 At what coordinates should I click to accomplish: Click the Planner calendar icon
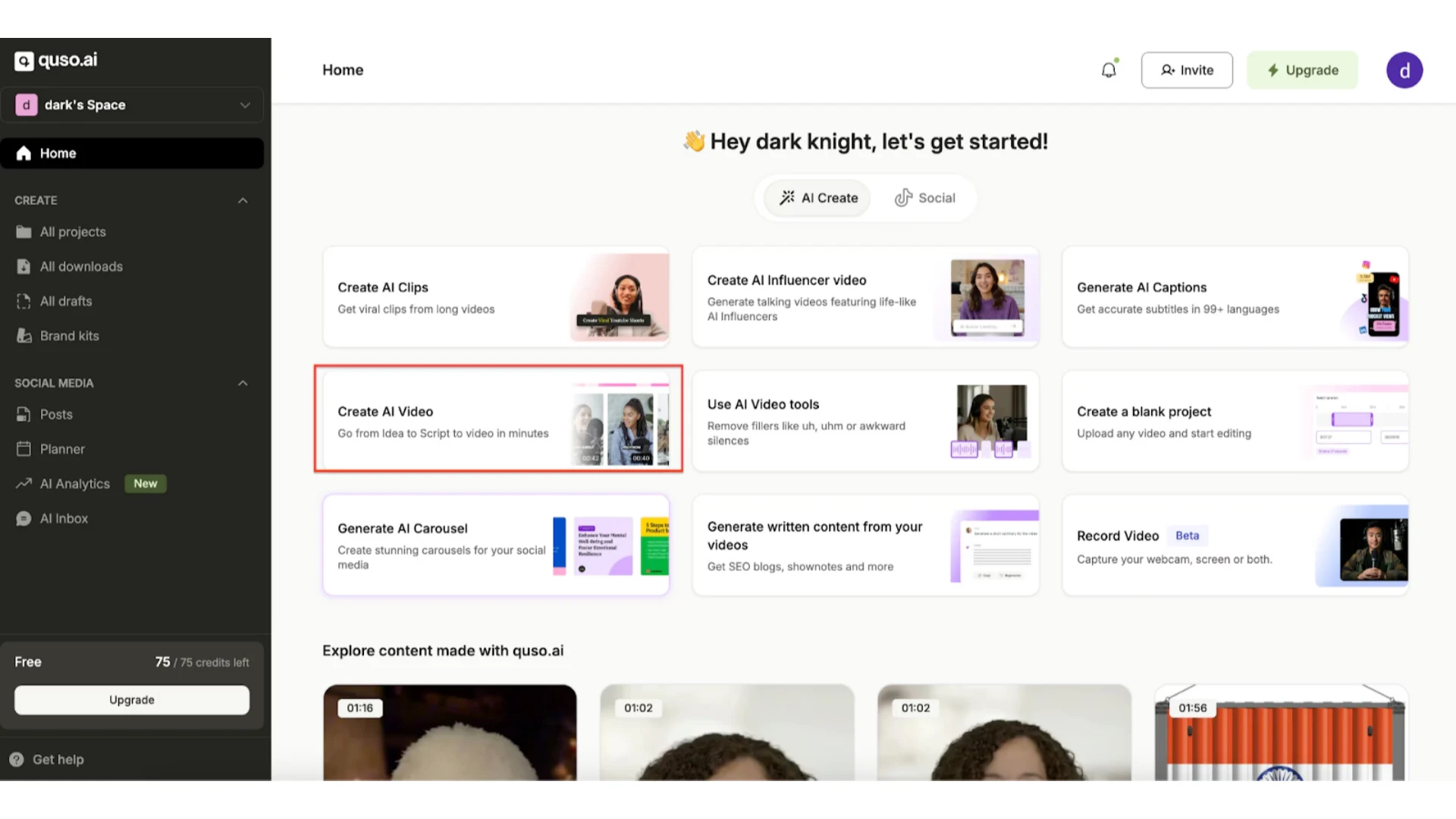pyautogui.click(x=24, y=449)
